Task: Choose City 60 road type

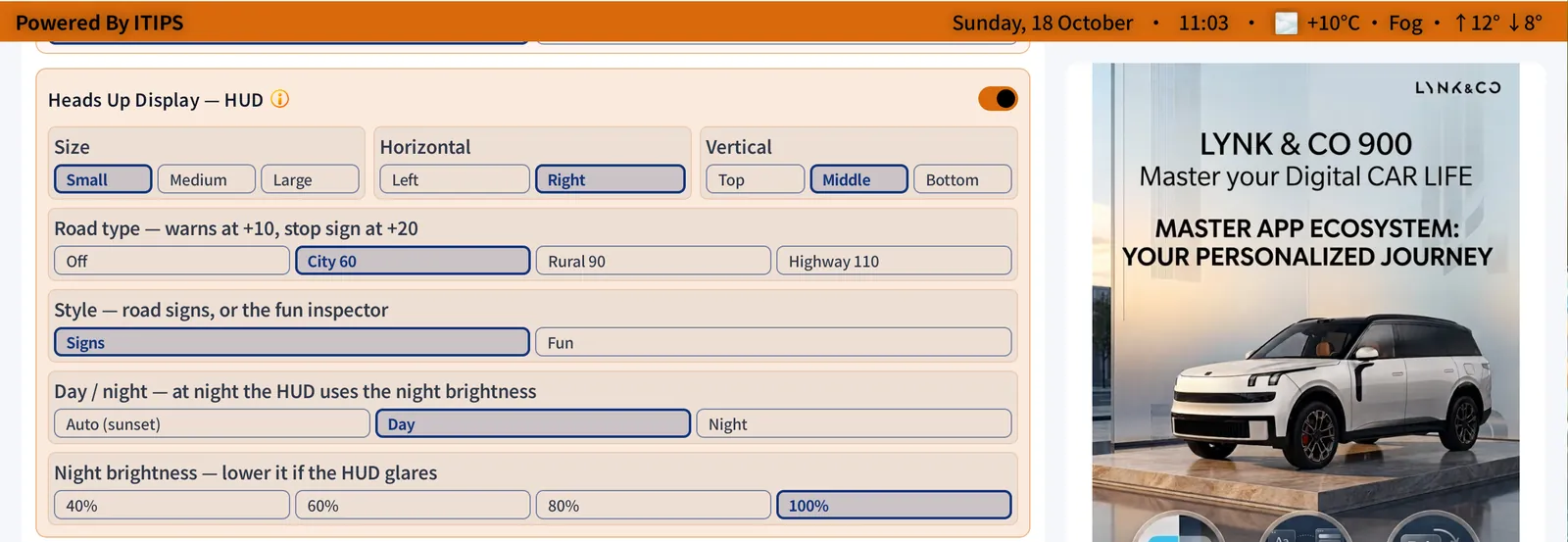Action: click(413, 261)
